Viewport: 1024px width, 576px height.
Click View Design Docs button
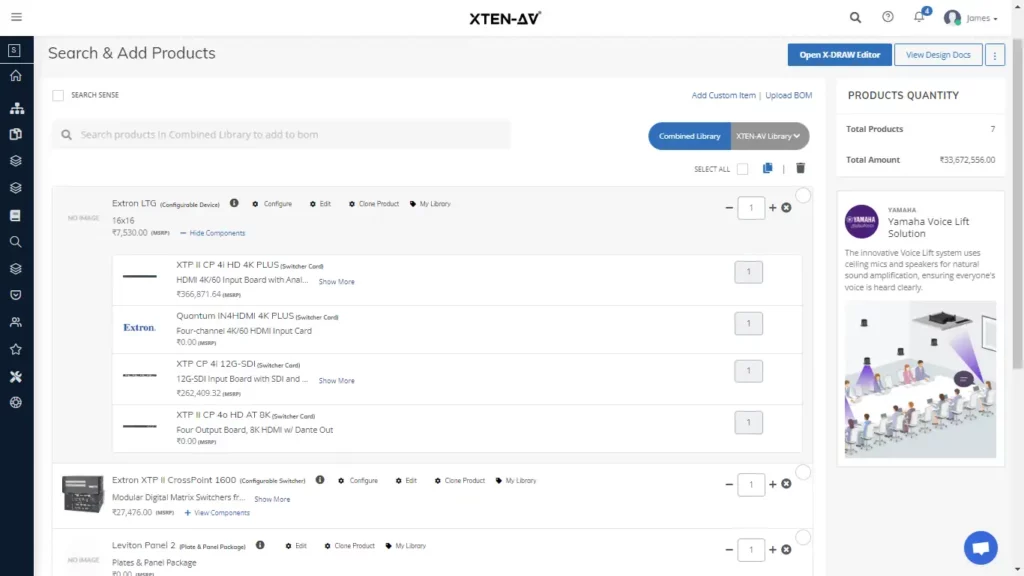coord(938,55)
